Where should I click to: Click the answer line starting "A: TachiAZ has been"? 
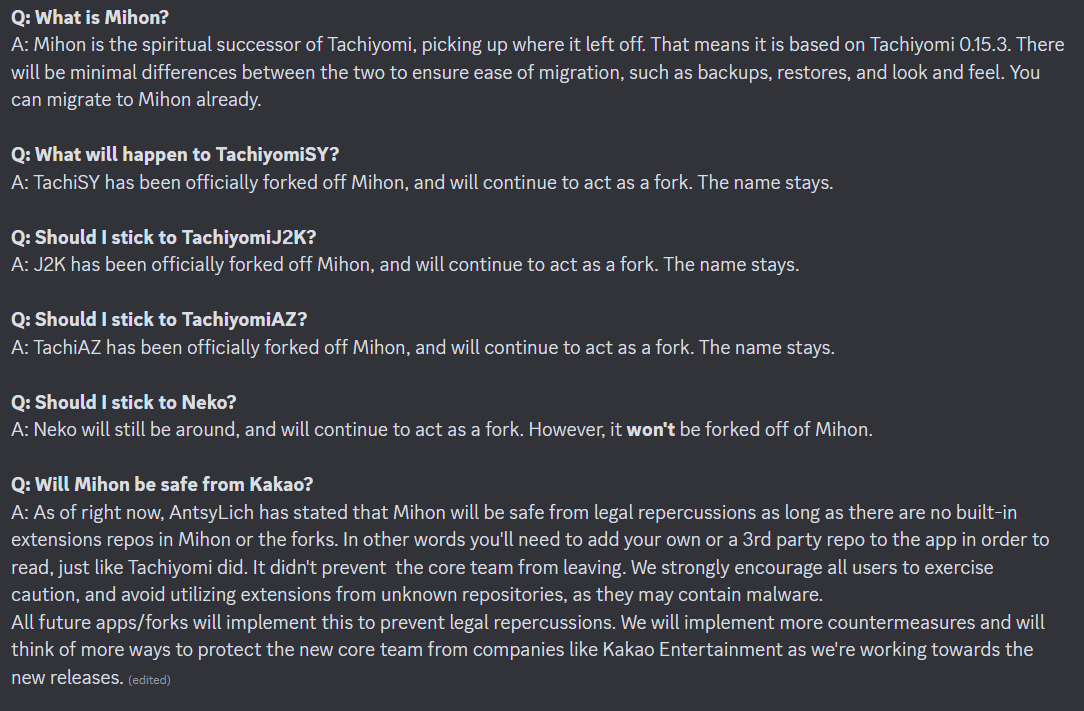[x=422, y=347]
